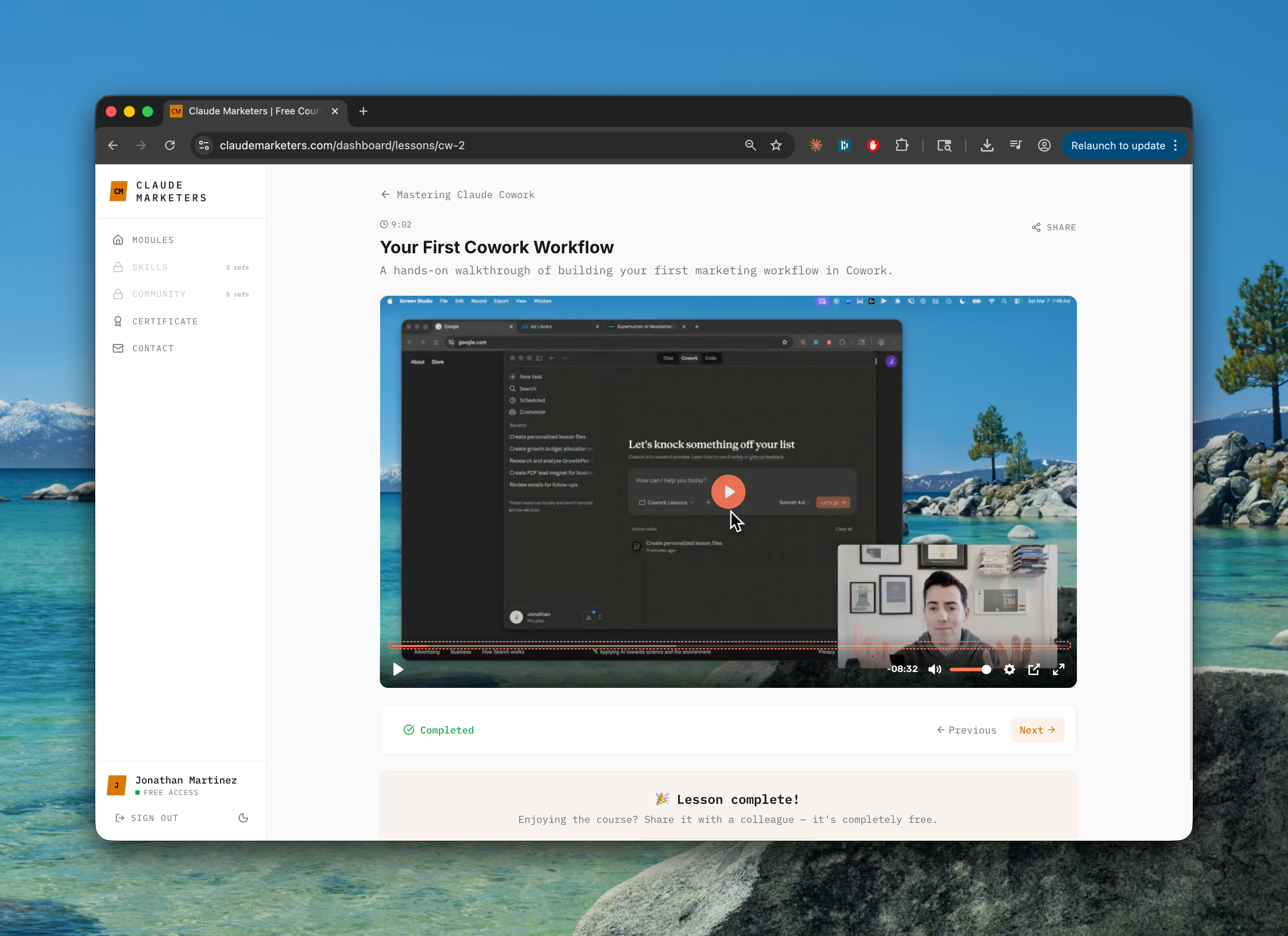Mute the video volume speaker icon
The image size is (1288, 936).
[934, 669]
